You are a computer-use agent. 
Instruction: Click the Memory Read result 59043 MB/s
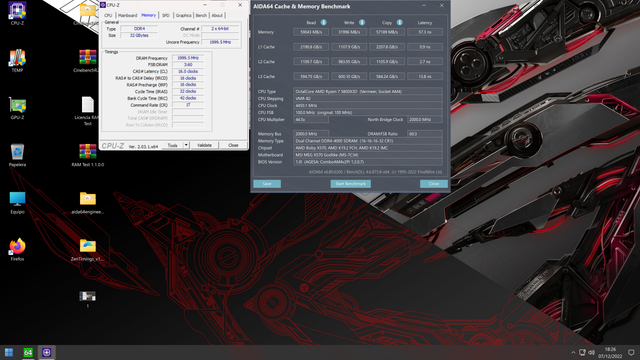(x=311, y=32)
